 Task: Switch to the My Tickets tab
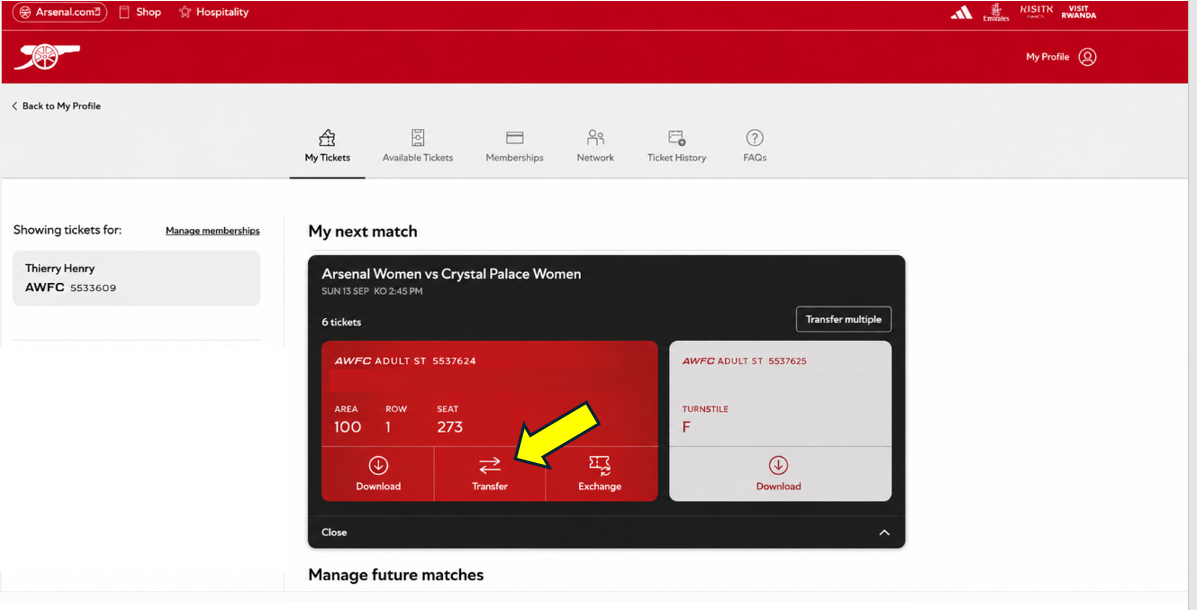(327, 146)
